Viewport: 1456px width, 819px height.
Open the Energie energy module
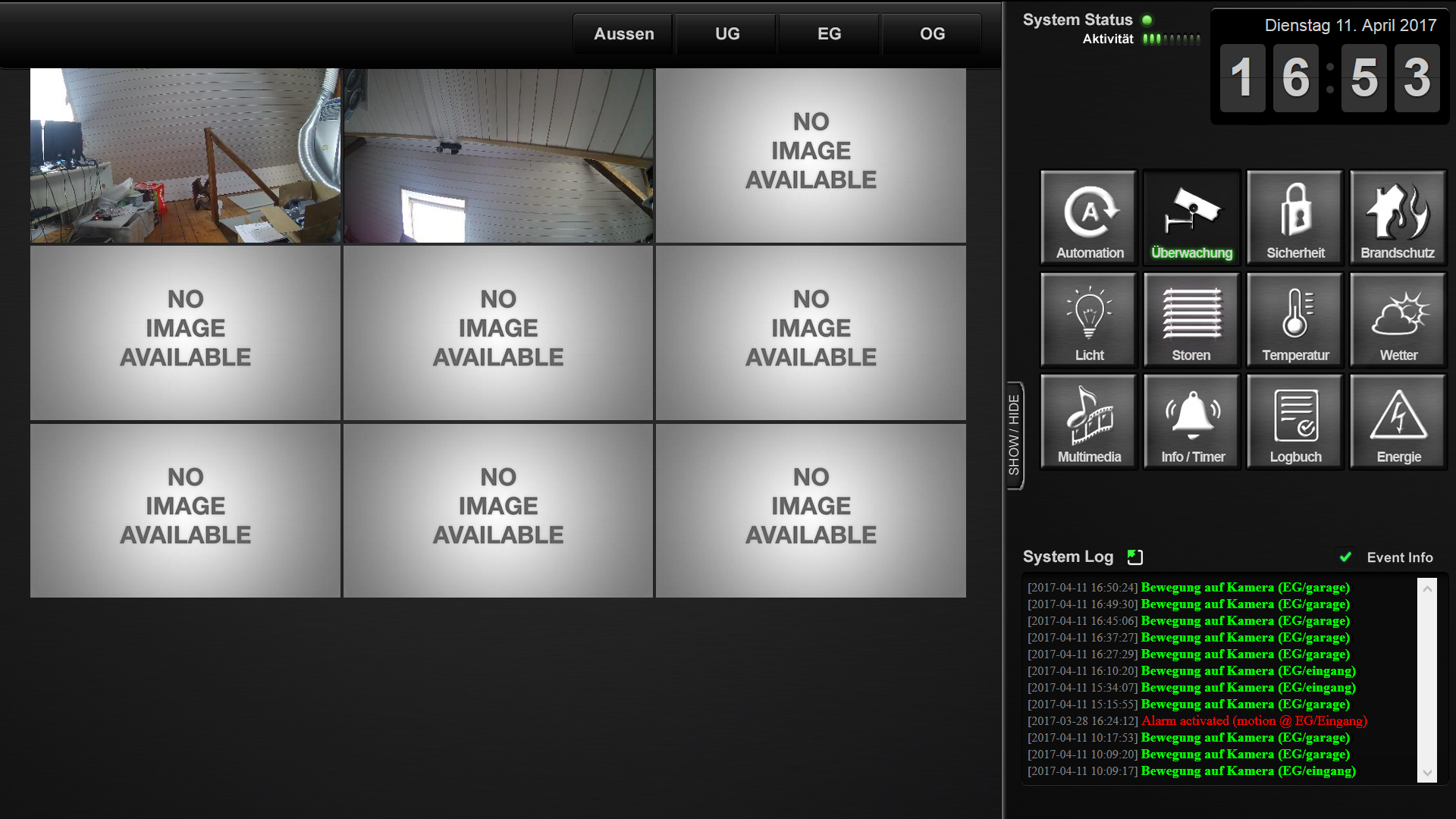pyautogui.click(x=1398, y=422)
